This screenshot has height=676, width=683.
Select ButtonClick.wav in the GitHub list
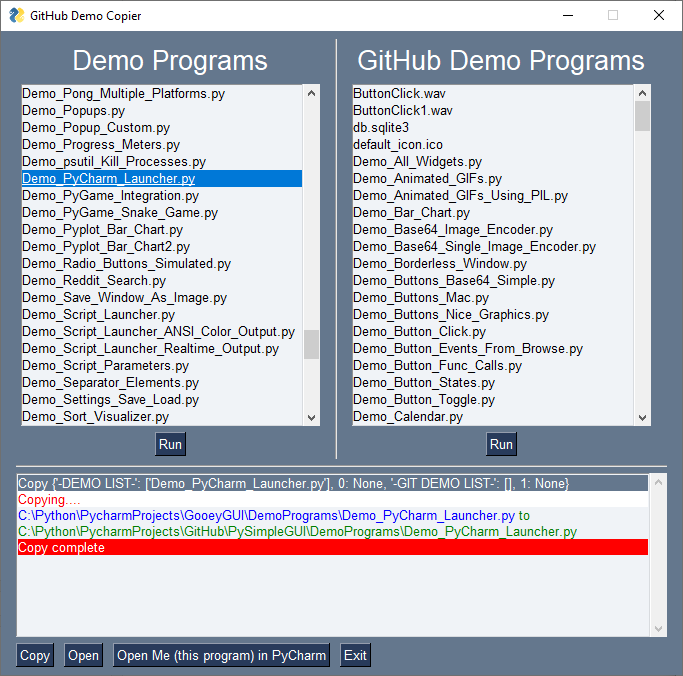493,94
